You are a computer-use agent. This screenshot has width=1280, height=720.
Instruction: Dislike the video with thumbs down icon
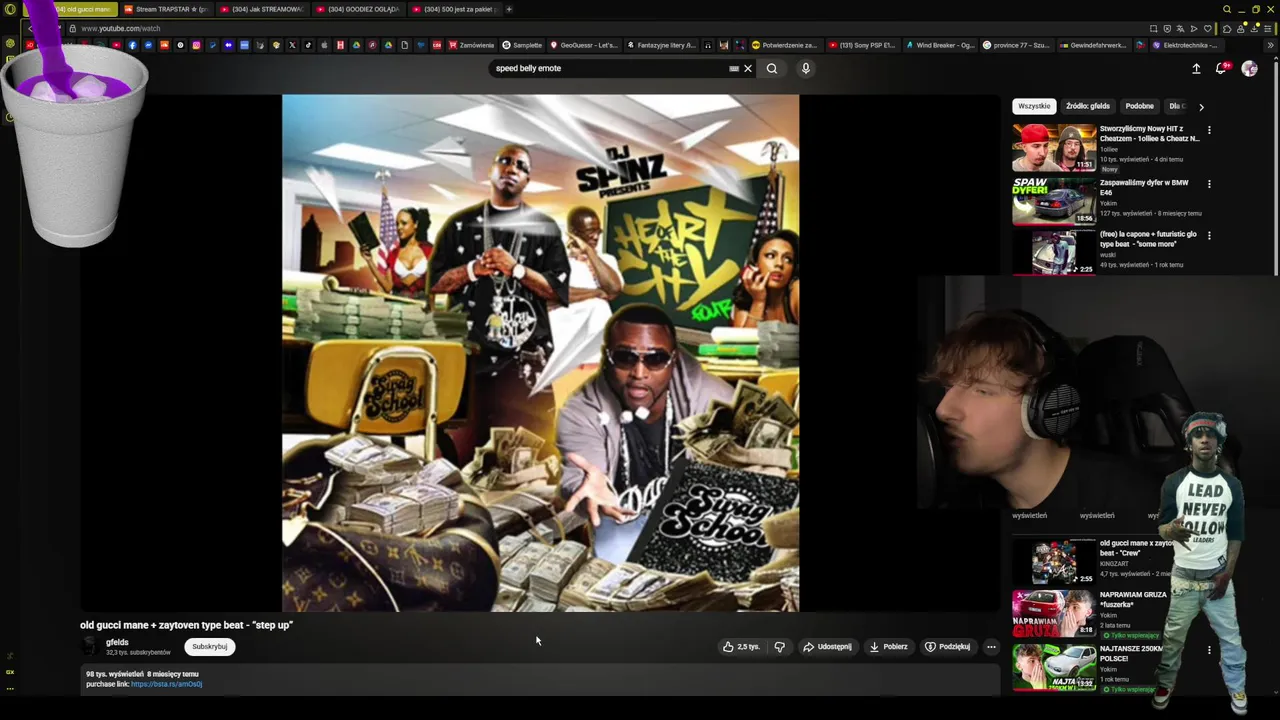779,646
